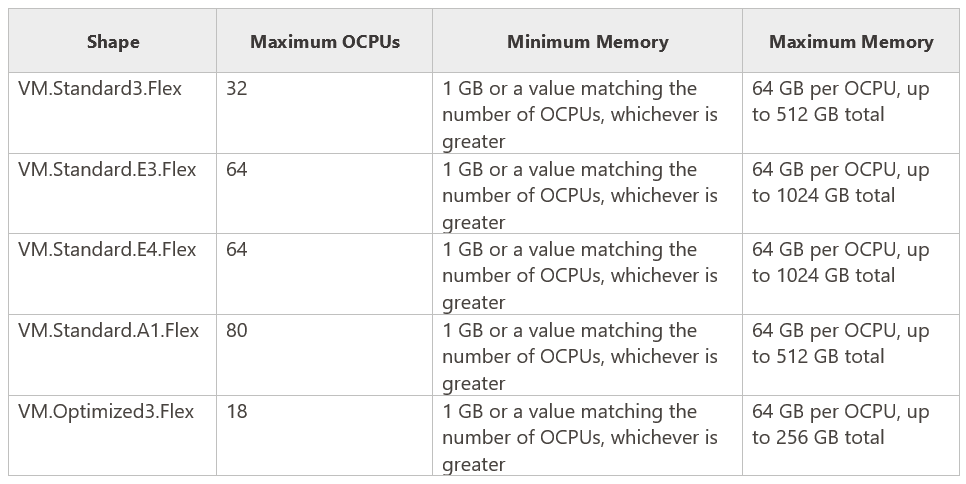
Task: Select the VM.Standard.E3.Flex shape cell
Action: (107, 170)
